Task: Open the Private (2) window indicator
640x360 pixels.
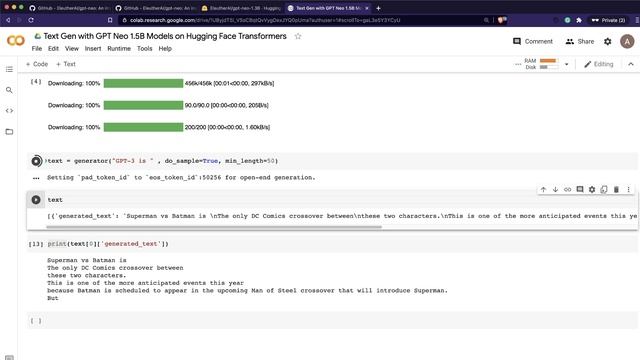Action: point(609,20)
